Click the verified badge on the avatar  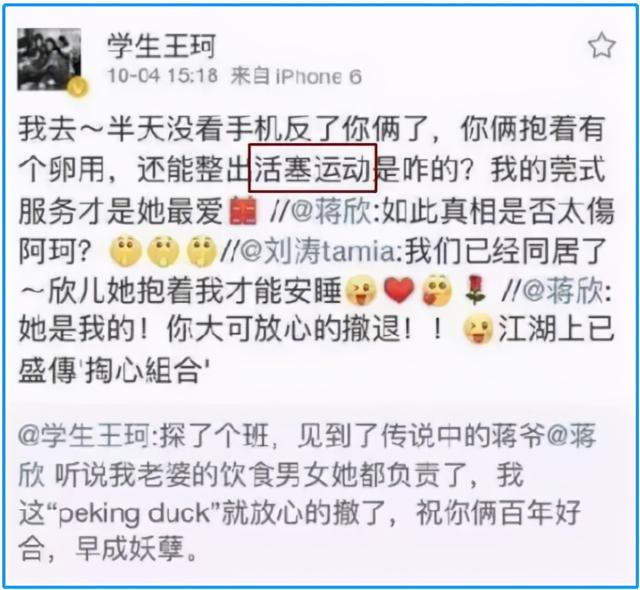[x=78, y=87]
